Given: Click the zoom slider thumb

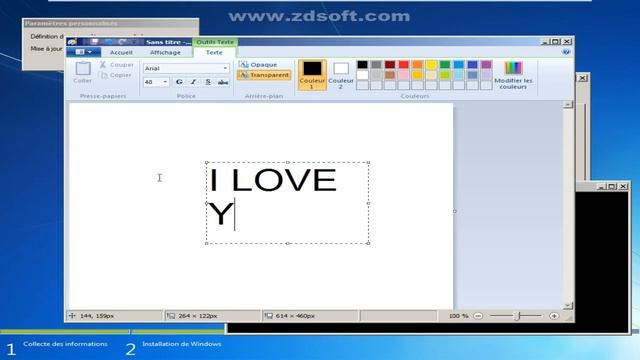Looking at the screenshot, I should (x=518, y=316).
